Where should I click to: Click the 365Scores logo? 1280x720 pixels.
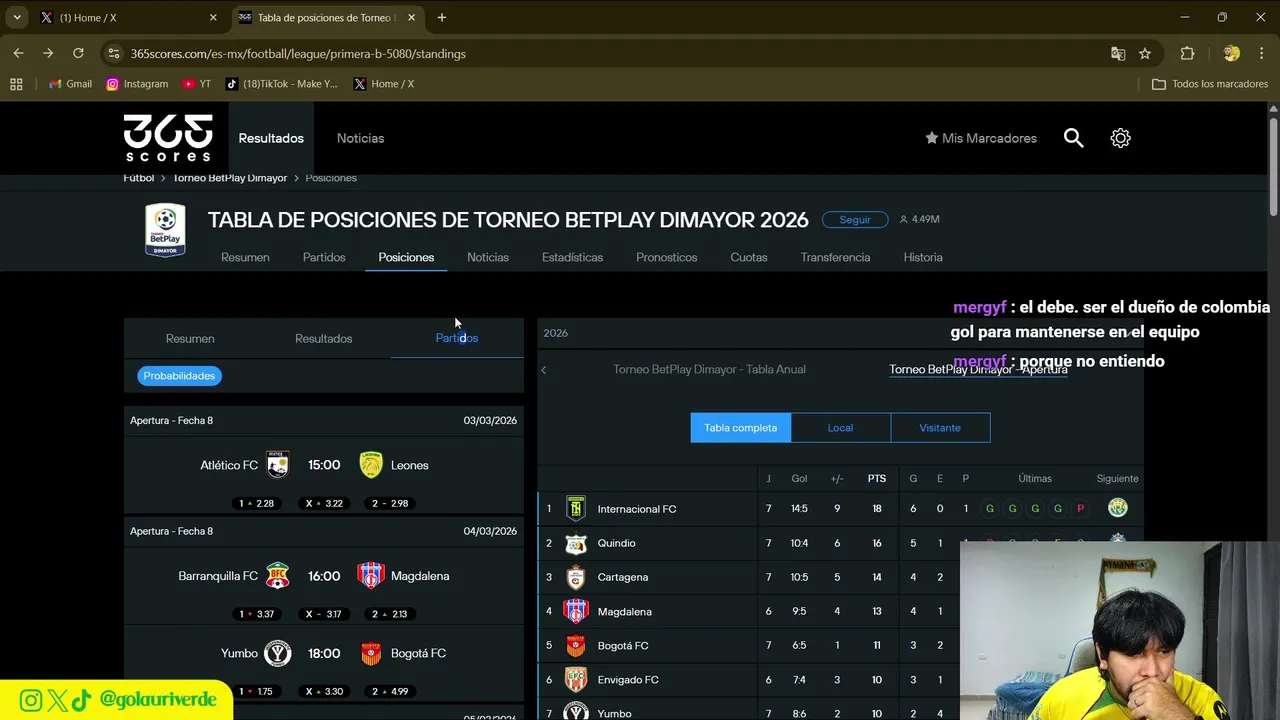(x=168, y=138)
